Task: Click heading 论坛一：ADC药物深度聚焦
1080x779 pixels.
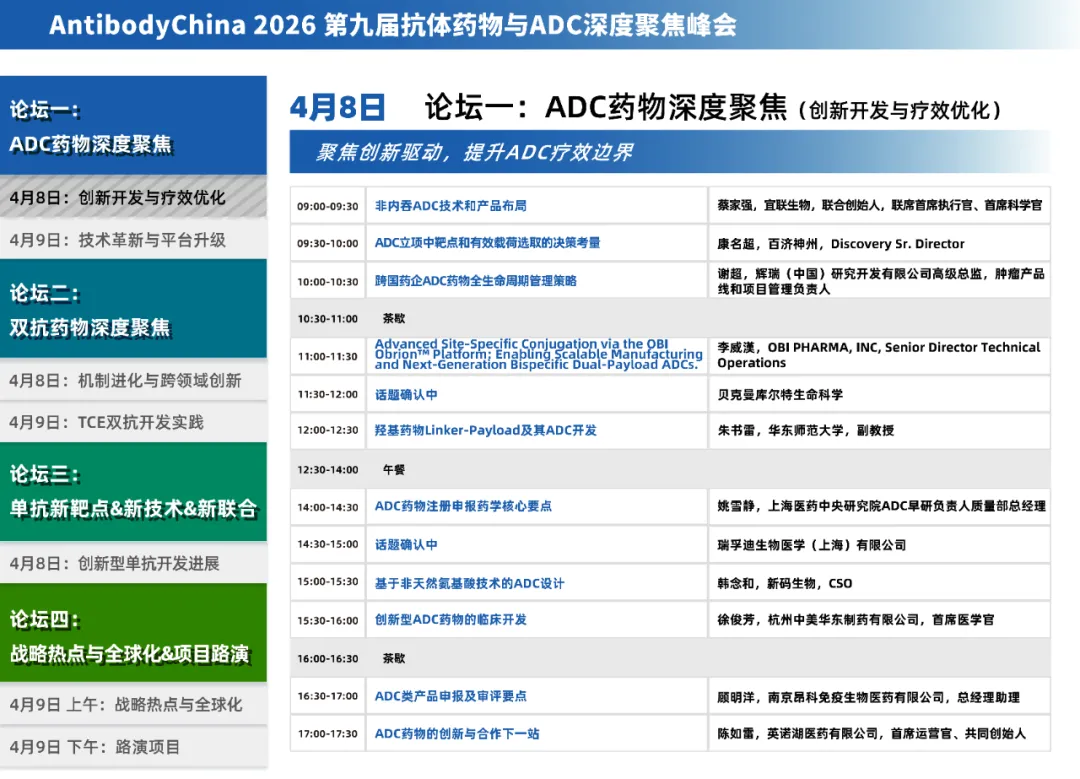Action: coord(606,107)
